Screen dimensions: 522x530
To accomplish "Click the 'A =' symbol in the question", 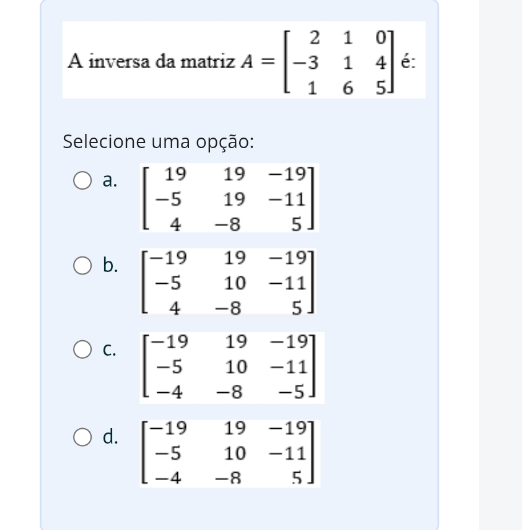I will [258, 61].
